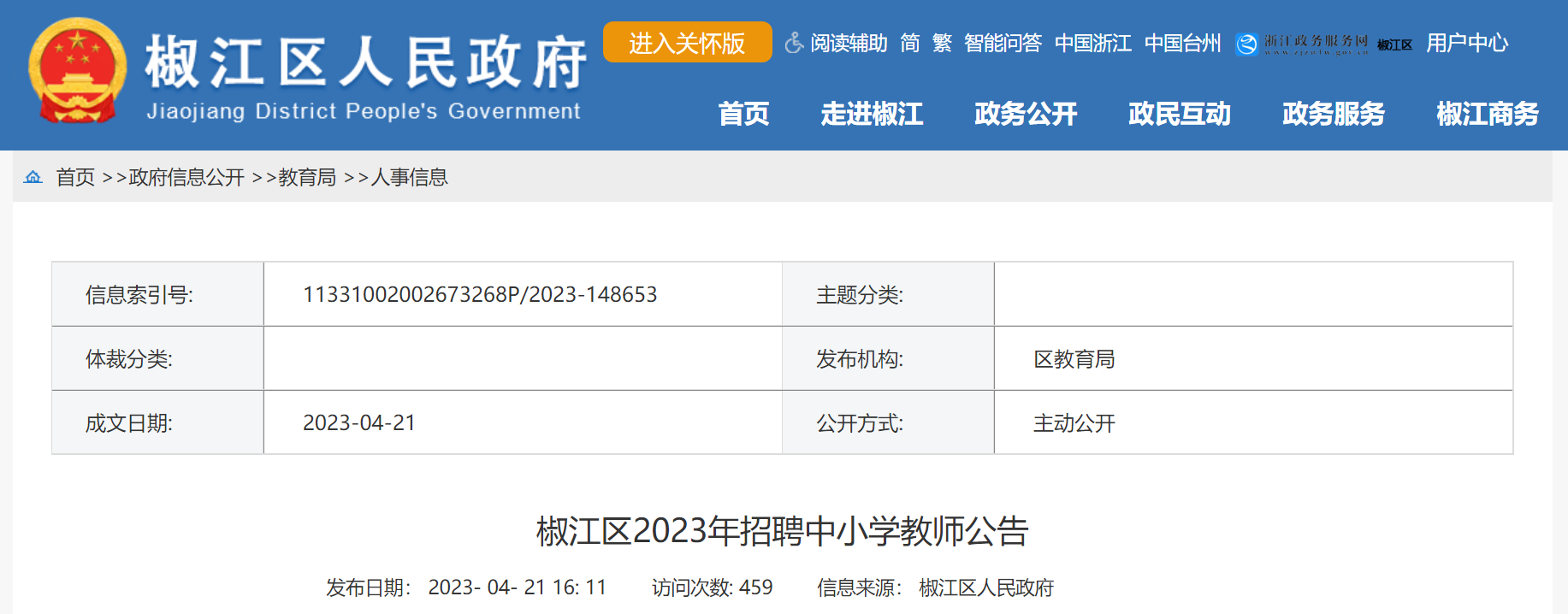Click 人事信息 in breadcrumb
The width and height of the screenshot is (1568, 614).
click(409, 177)
